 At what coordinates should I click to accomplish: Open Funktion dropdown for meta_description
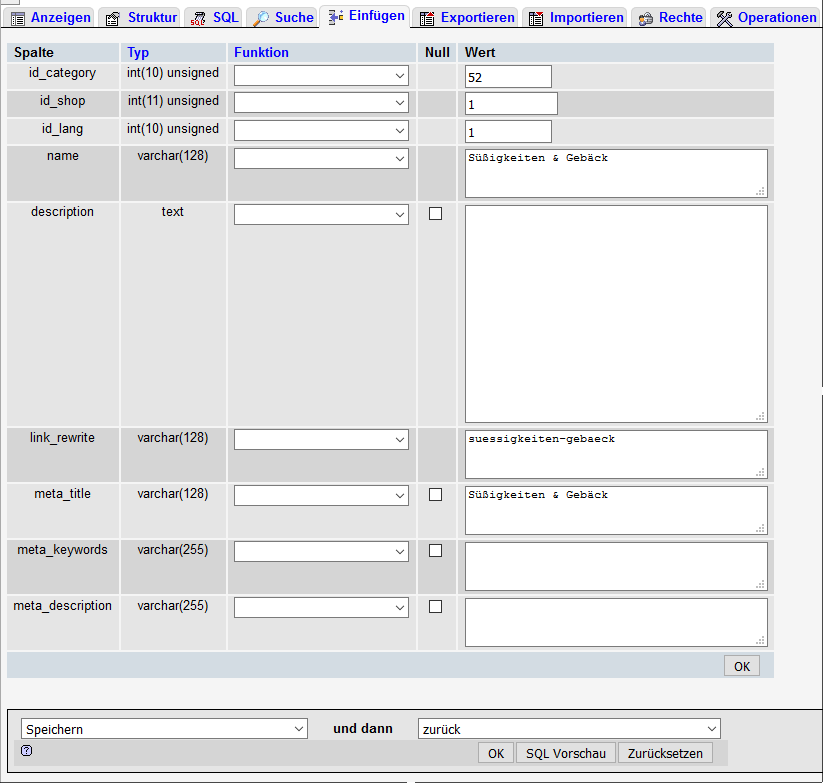point(321,608)
